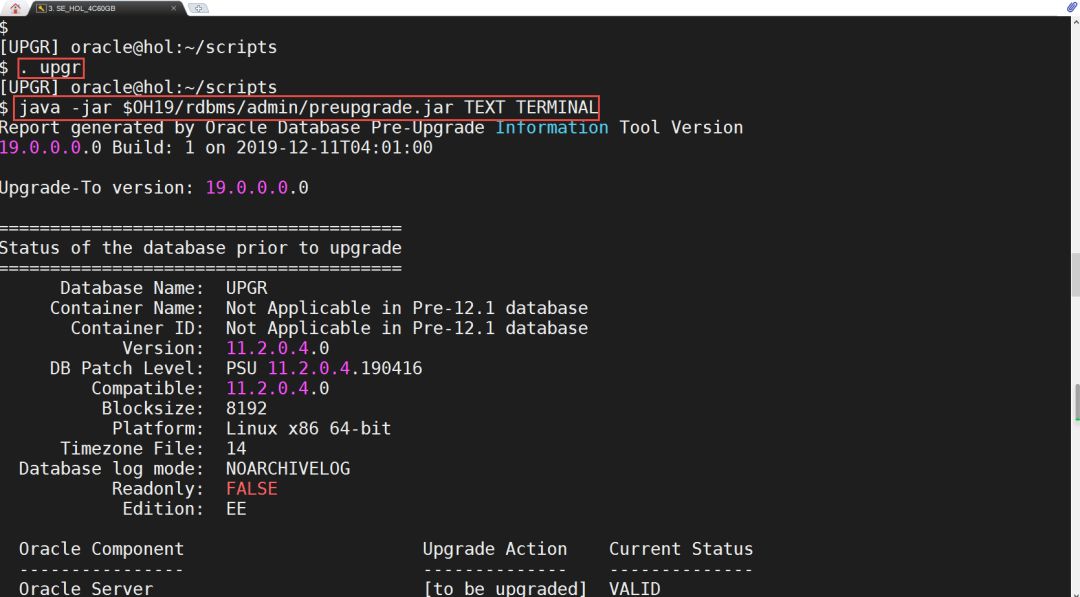
Task: Click the 'Current Status' column header
Action: click(681, 549)
